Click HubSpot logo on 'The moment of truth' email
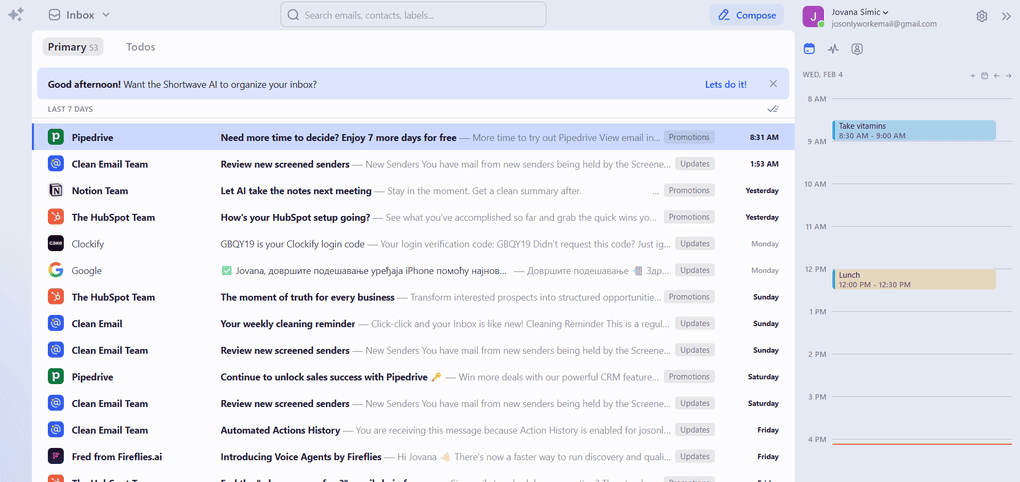Viewport: 1020px width, 482px height. (55, 297)
